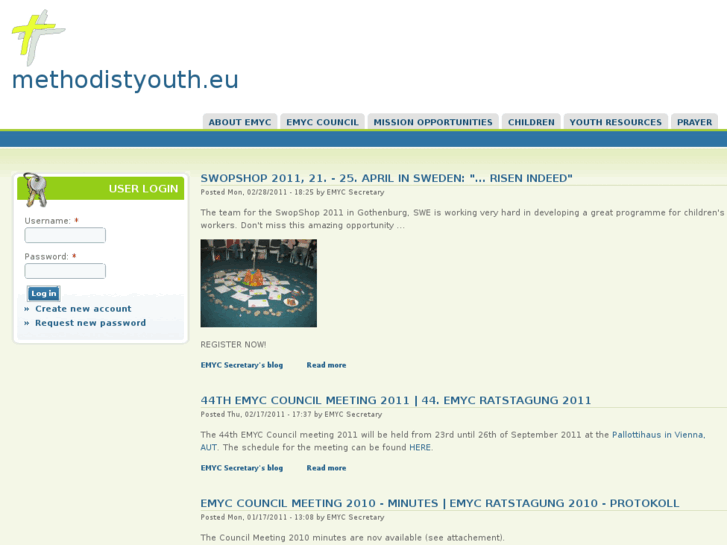727x545 pixels.
Task: Follow the HERE schedule link
Action: [x=420, y=448]
